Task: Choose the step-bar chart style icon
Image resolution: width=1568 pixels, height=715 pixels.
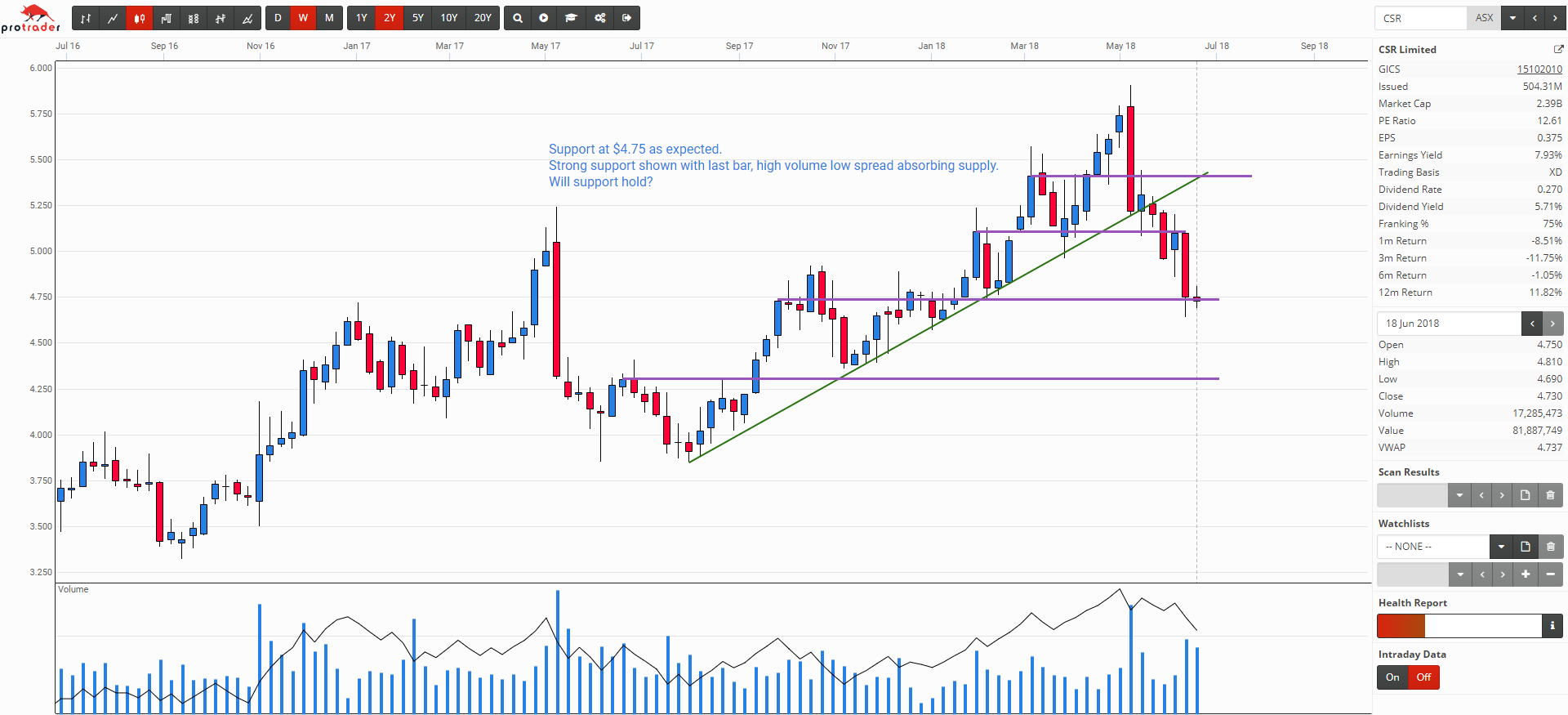Action: click(x=167, y=18)
